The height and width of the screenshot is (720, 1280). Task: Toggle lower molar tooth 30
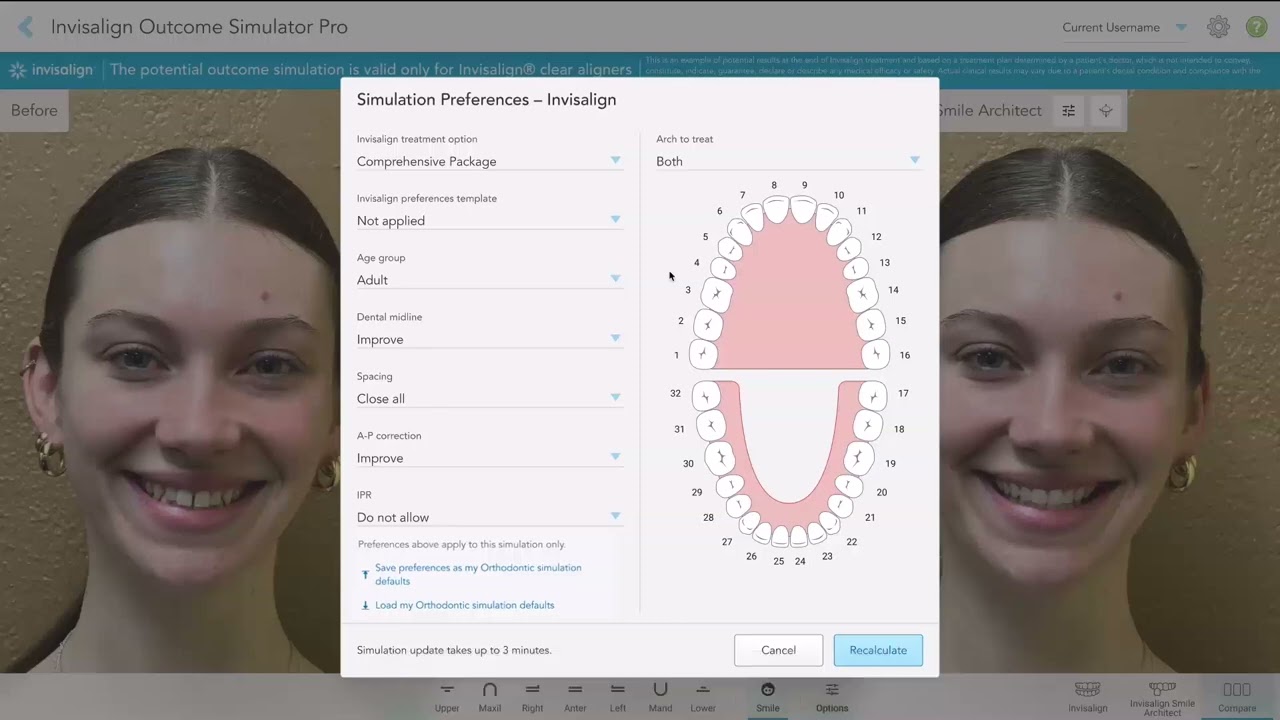point(720,458)
